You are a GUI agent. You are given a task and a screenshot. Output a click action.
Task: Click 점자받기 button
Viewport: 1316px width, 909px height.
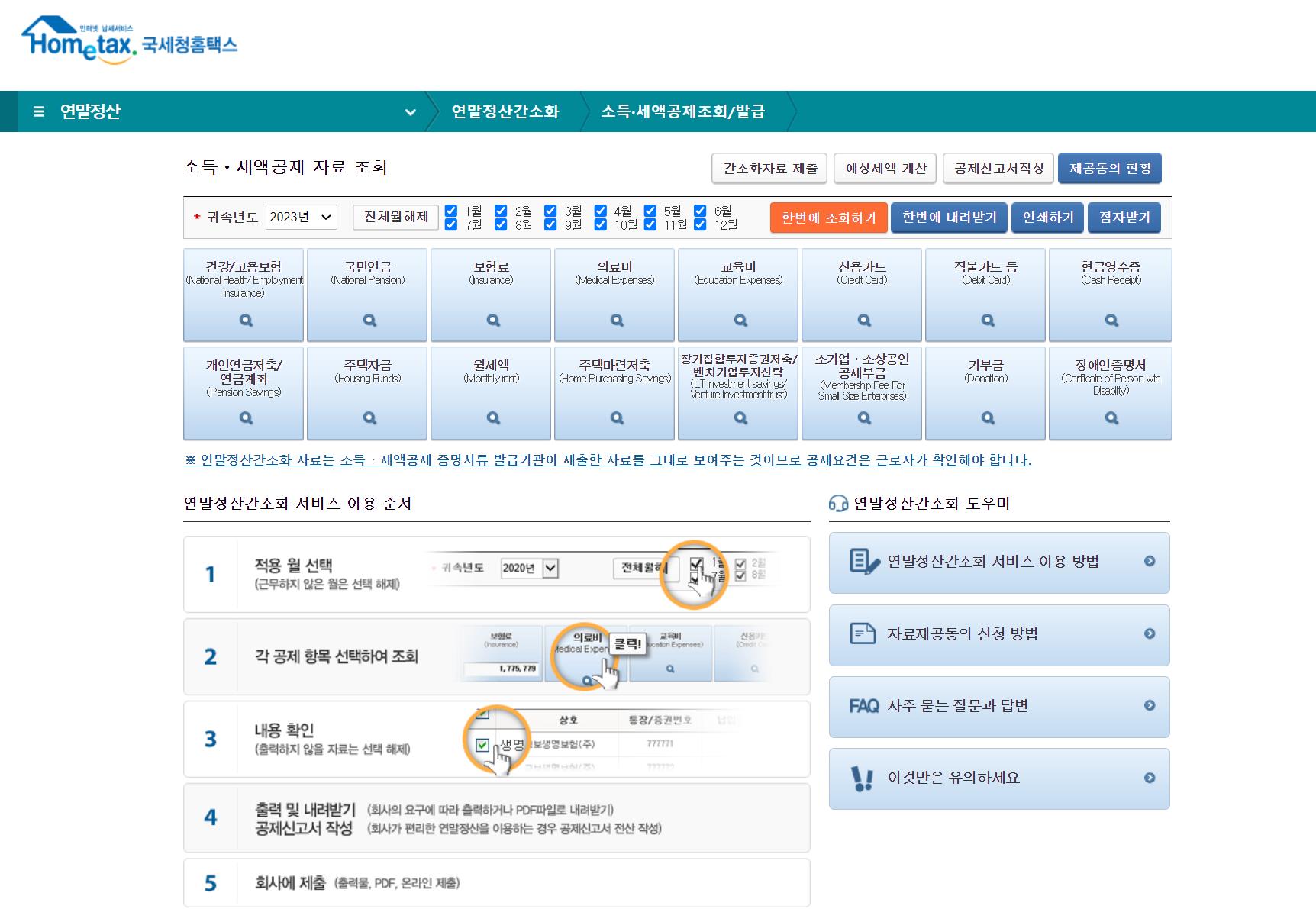(x=1124, y=218)
